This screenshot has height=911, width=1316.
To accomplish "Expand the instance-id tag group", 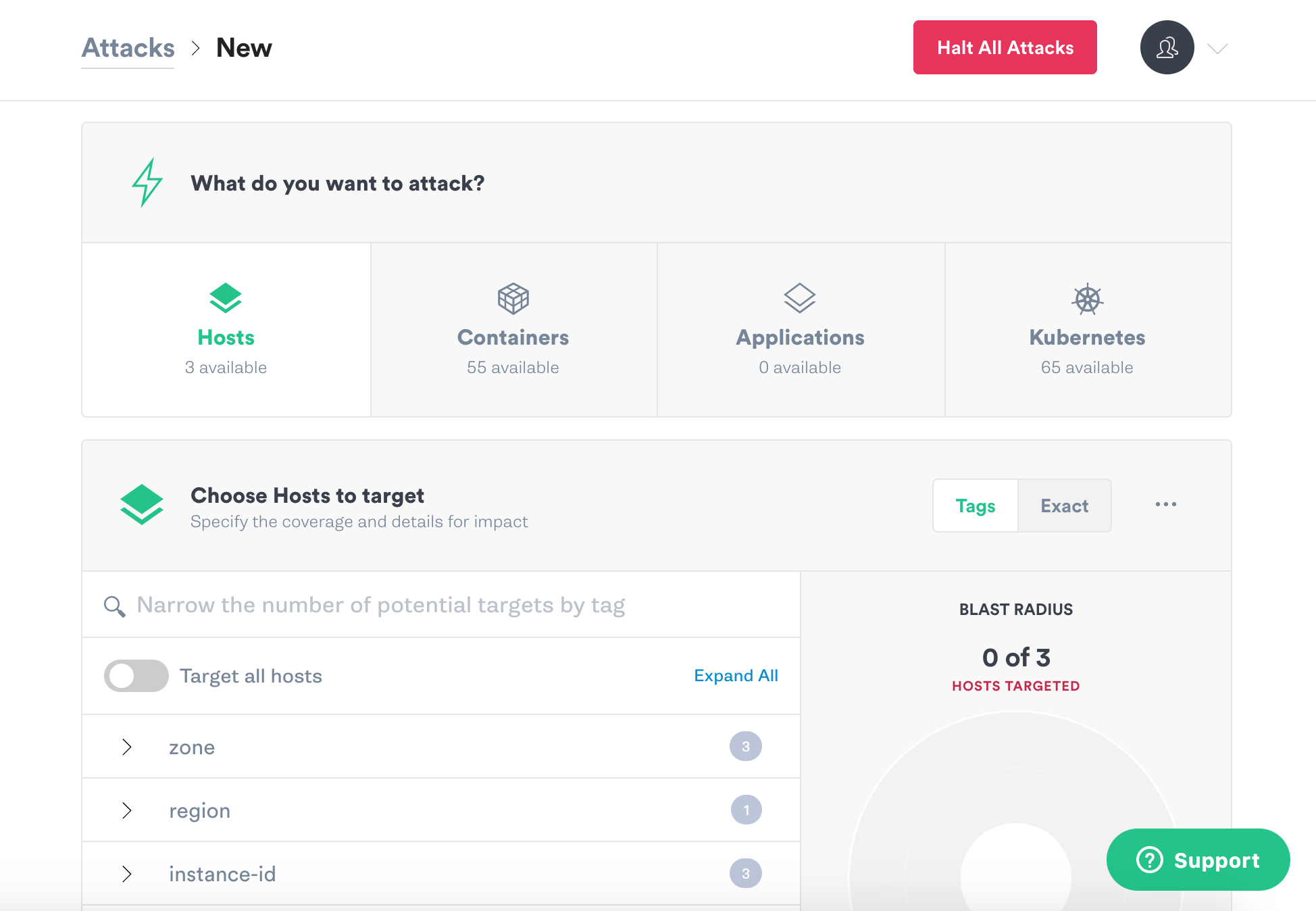I will (127, 873).
